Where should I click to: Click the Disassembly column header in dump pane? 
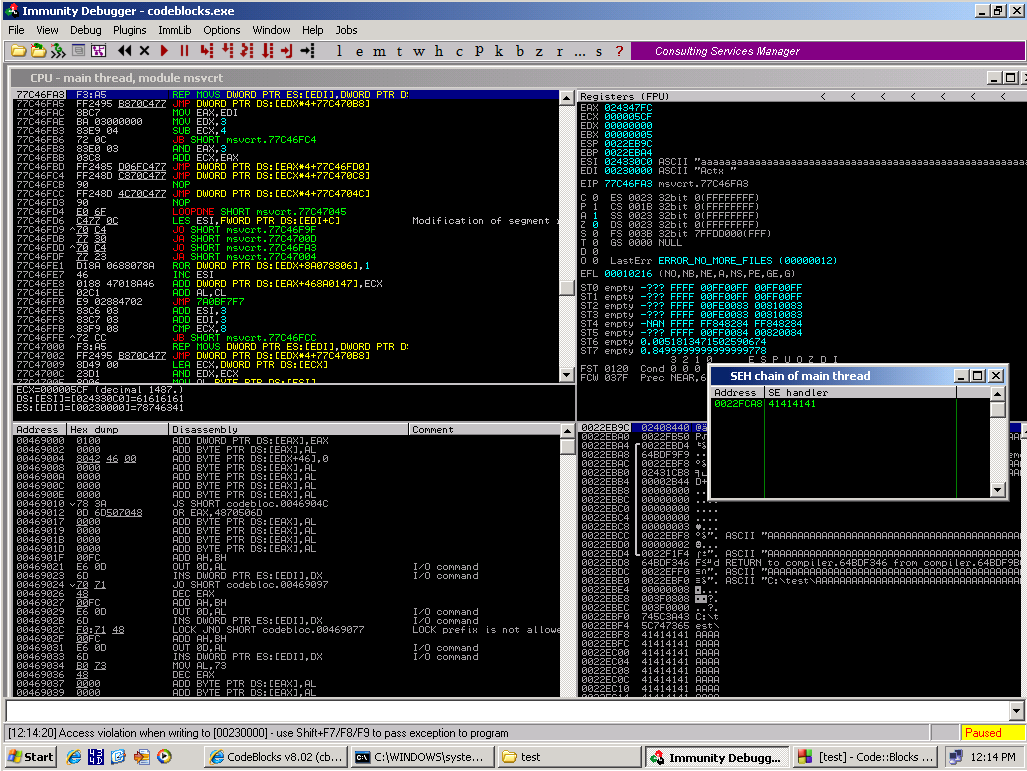[x=288, y=430]
